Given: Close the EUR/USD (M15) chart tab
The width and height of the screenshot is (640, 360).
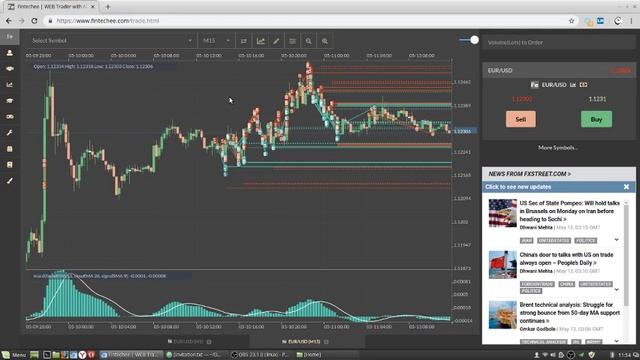Looking at the screenshot, I should [x=326, y=342].
